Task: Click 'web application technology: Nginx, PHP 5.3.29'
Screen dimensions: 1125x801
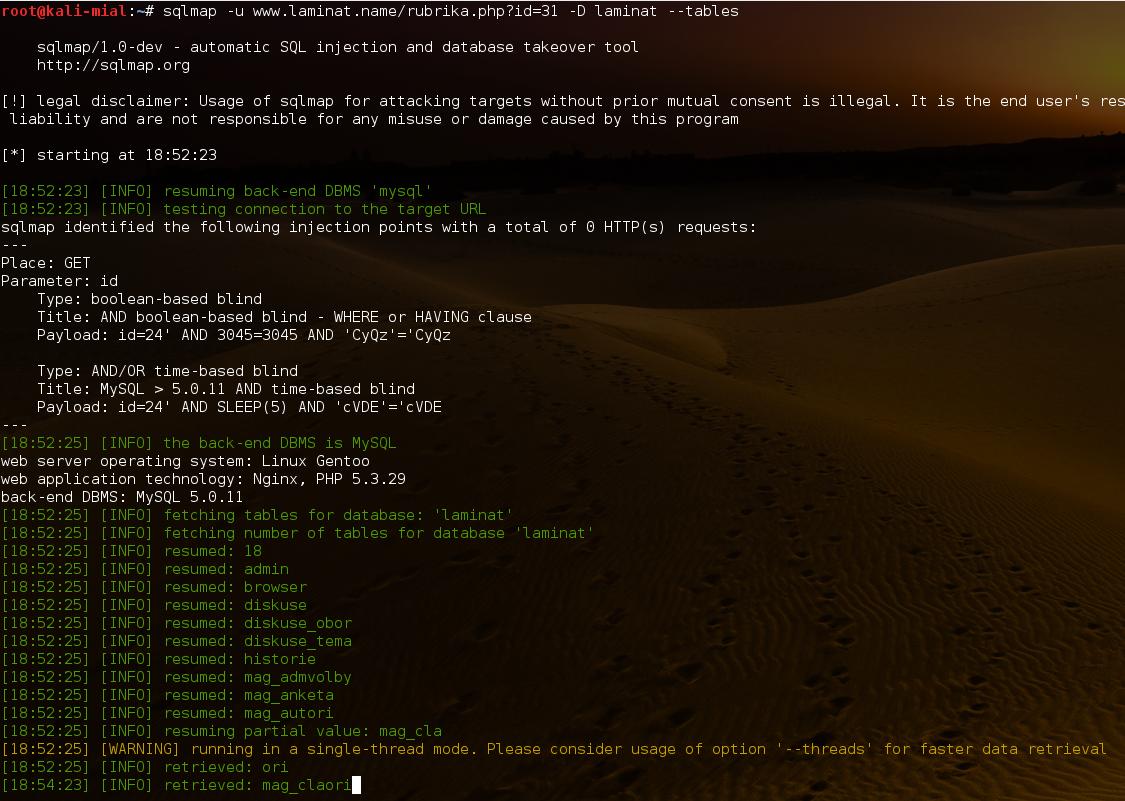Action: click(203, 479)
